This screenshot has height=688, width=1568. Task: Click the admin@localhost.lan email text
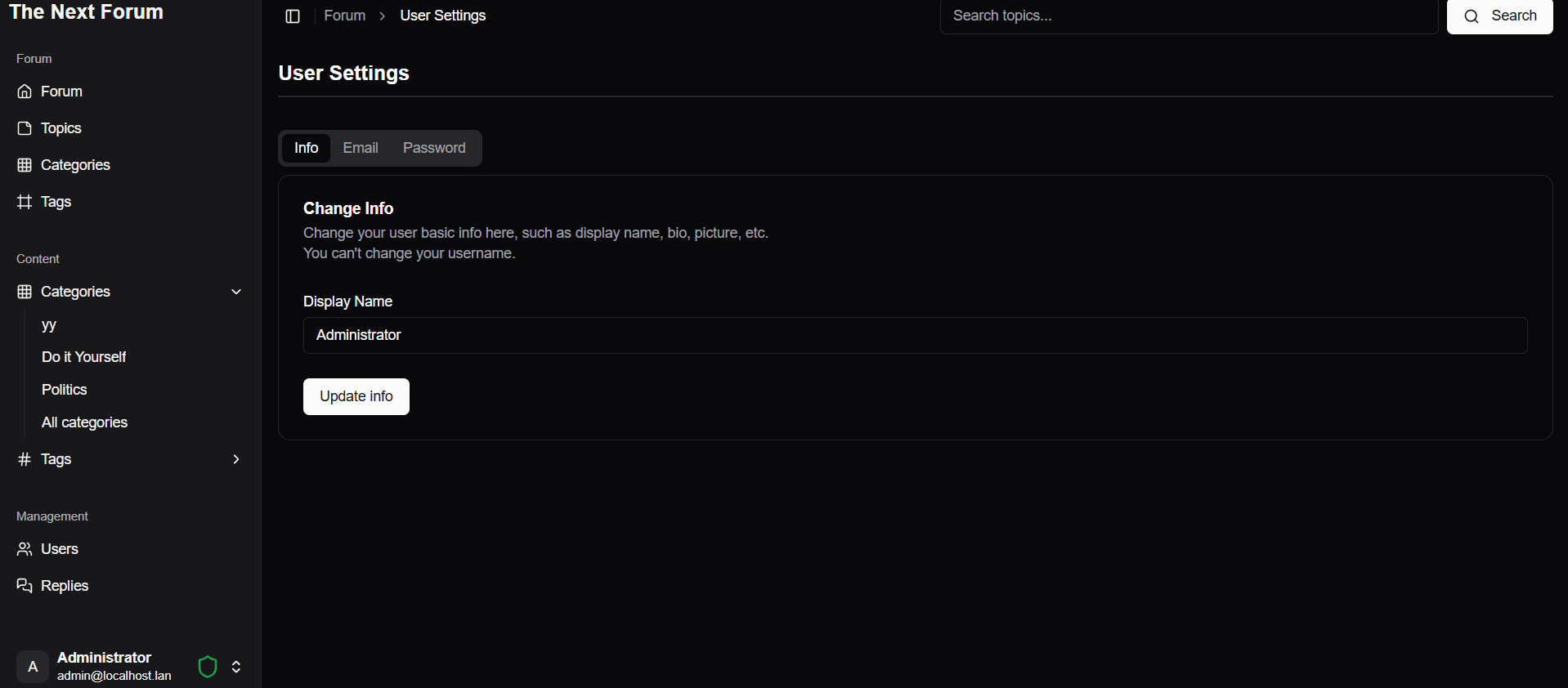click(114, 676)
